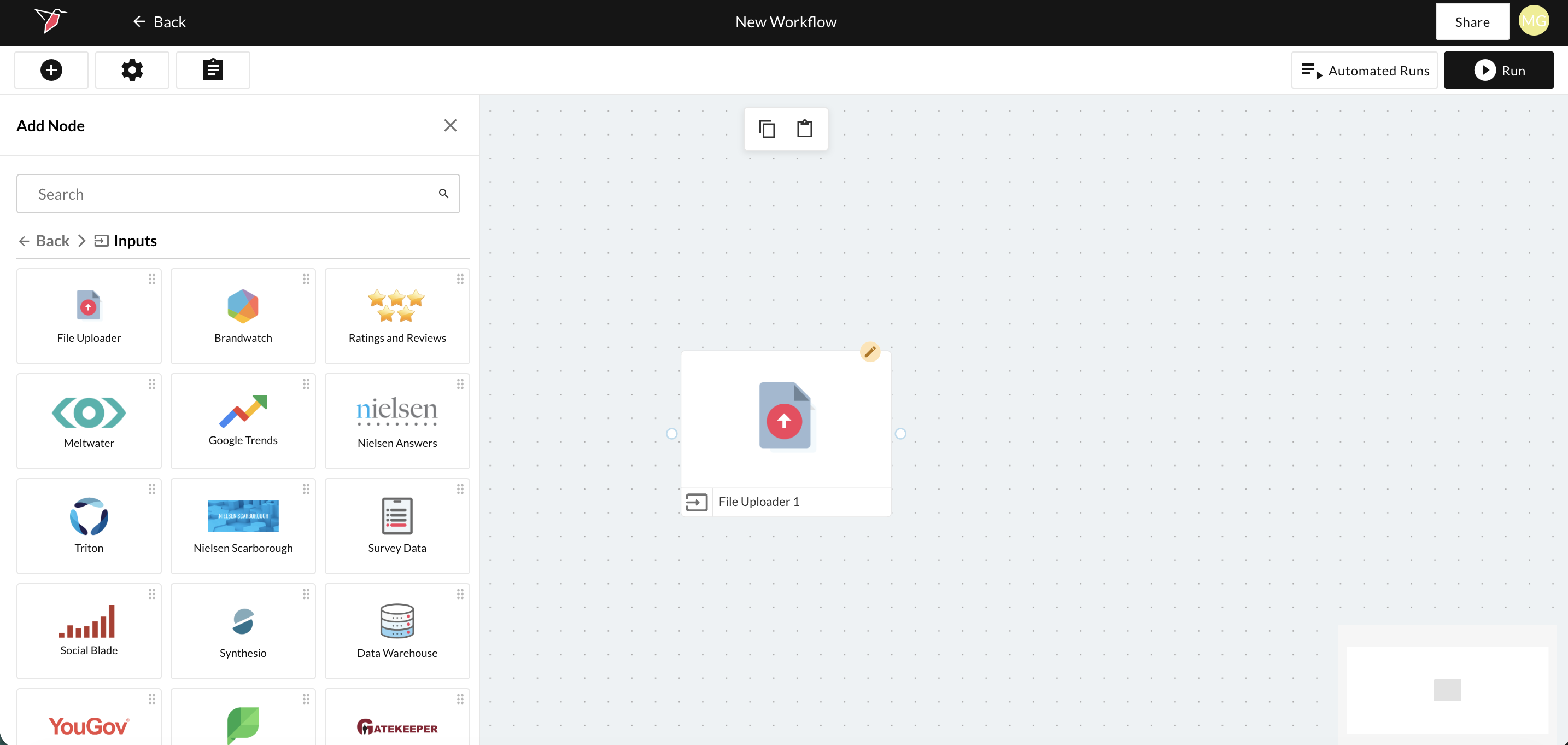This screenshot has height=745, width=1568.
Task: Click the minimap viewport thumbnail
Action: (1447, 690)
